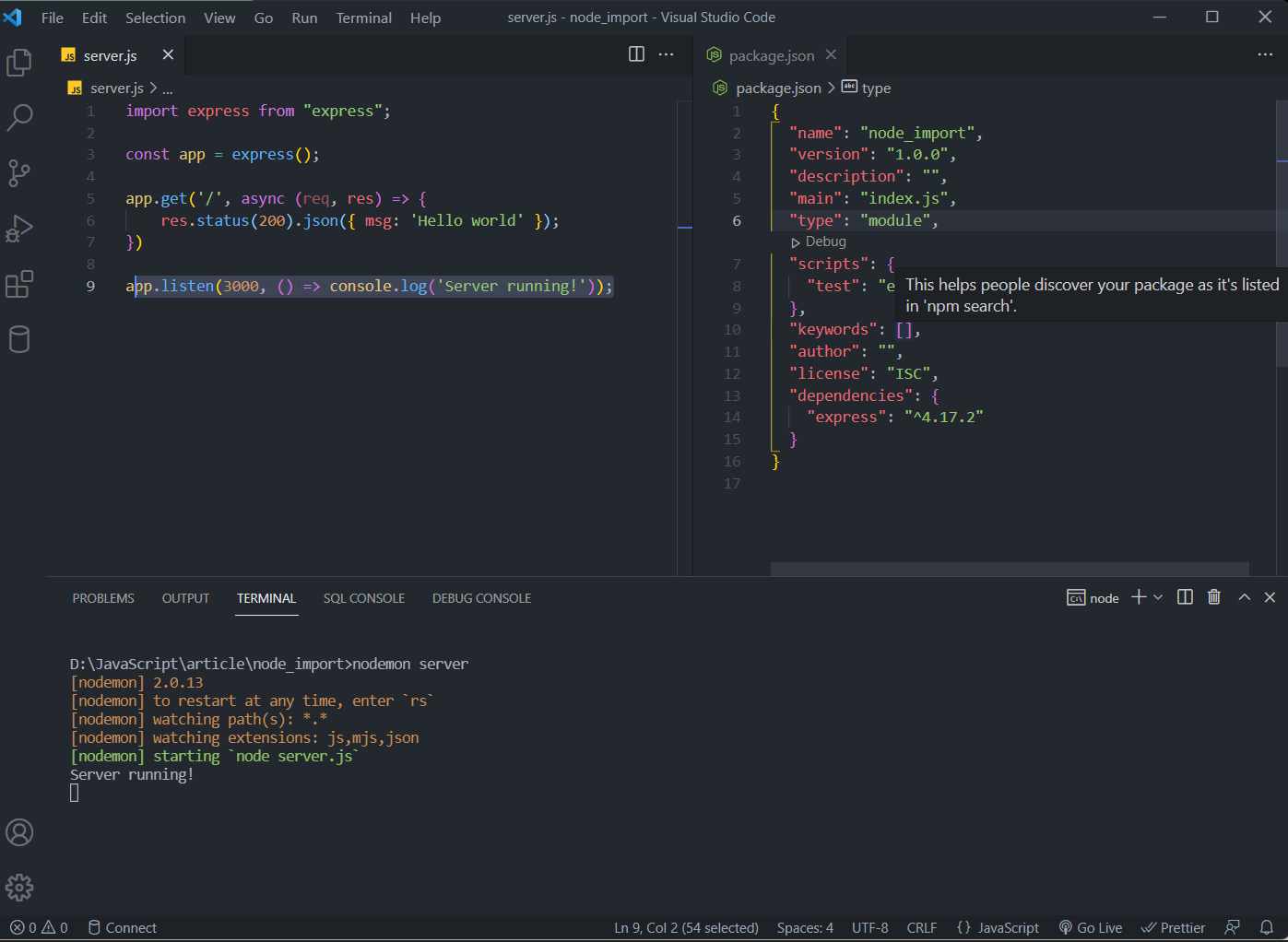Viewport: 1288px width, 942px height.
Task: Open the Search view
Action: [x=19, y=118]
